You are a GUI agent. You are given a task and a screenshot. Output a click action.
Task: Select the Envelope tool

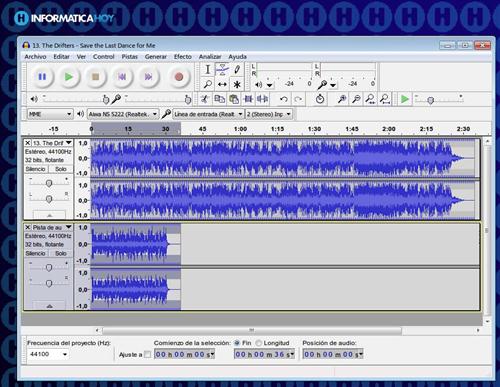click(222, 69)
